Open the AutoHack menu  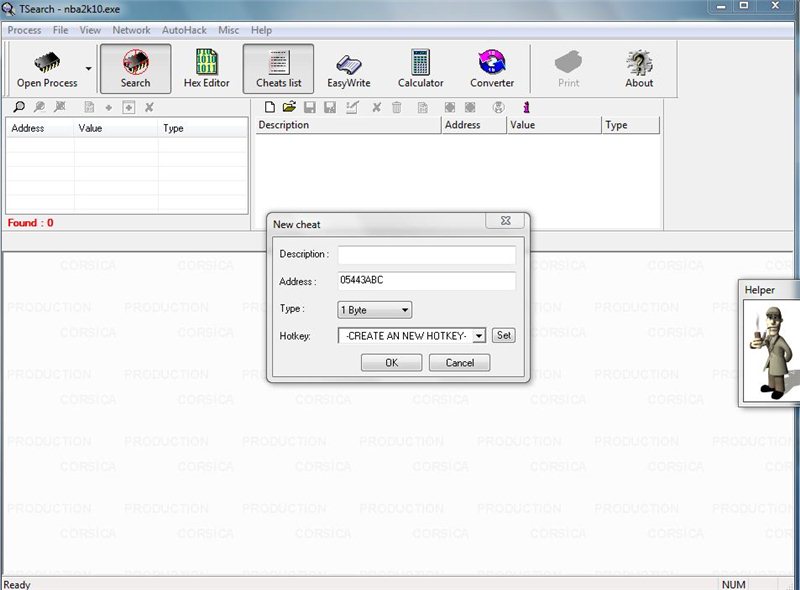click(x=184, y=30)
